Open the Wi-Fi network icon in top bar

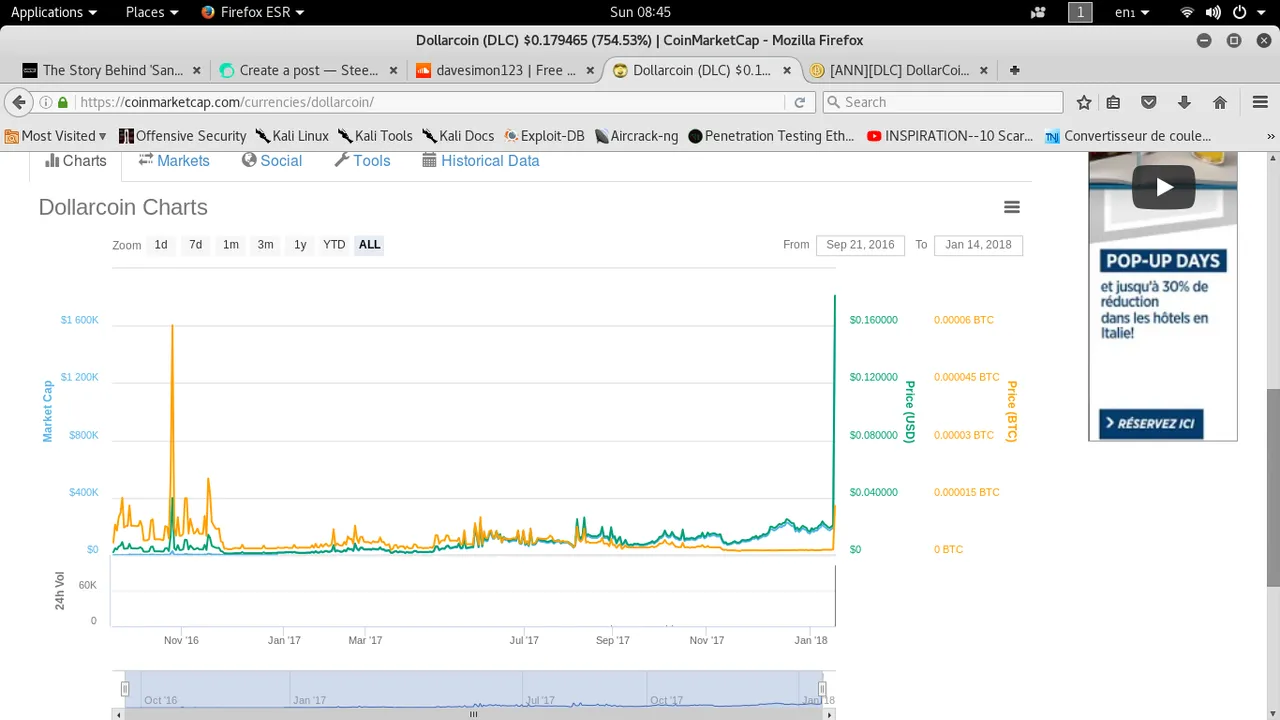(1188, 12)
